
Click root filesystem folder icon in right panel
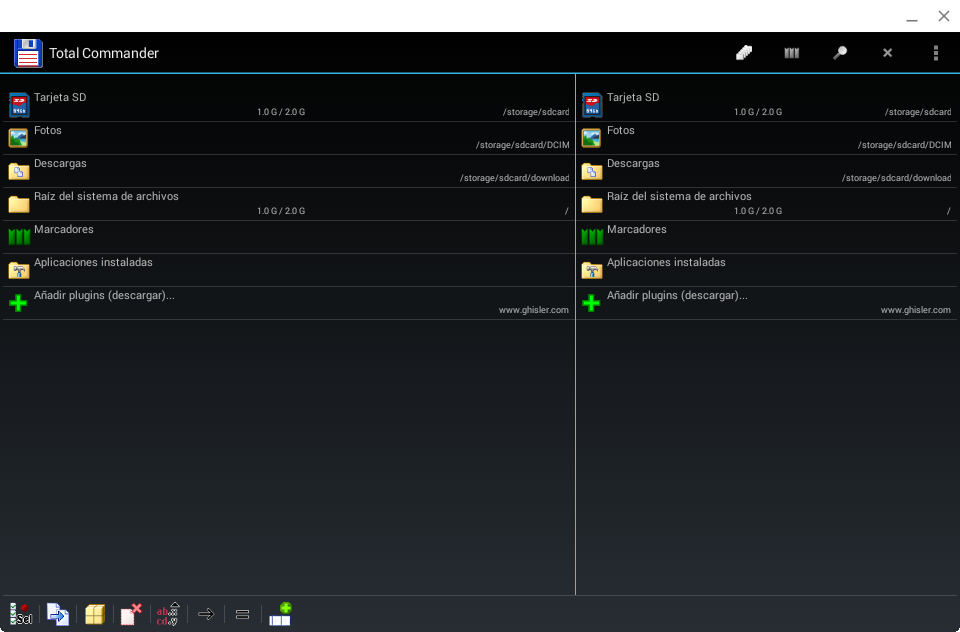click(x=592, y=204)
